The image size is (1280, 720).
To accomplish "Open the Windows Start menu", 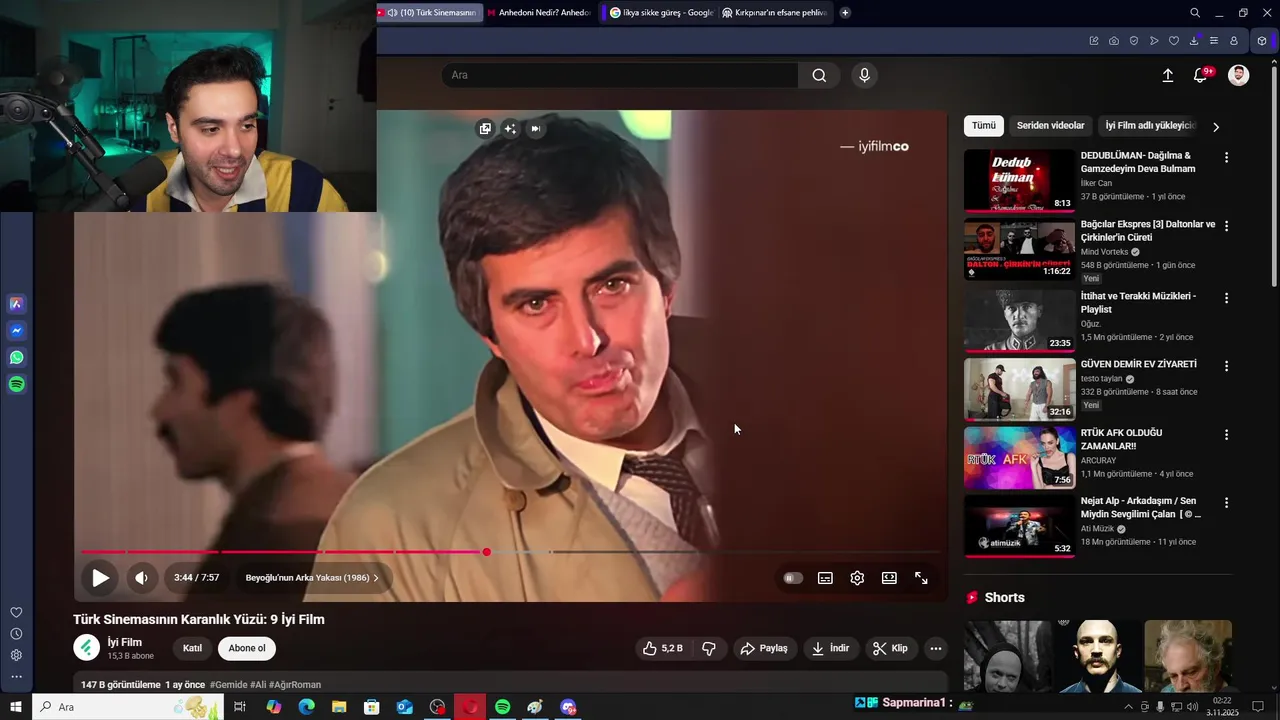I will click(16, 707).
